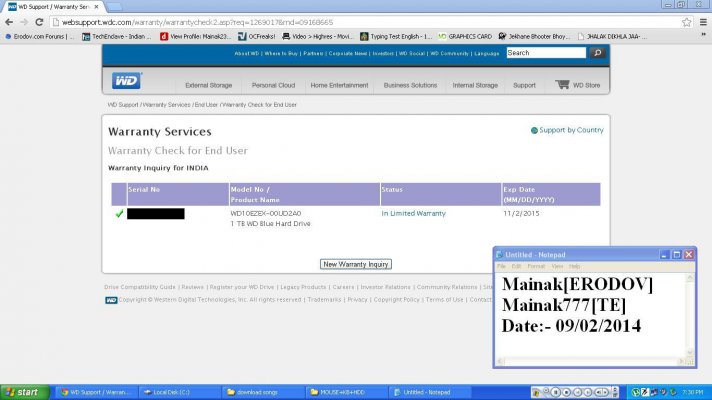Click the Language top link
The height and width of the screenshot is (400, 712).
click(x=487, y=54)
